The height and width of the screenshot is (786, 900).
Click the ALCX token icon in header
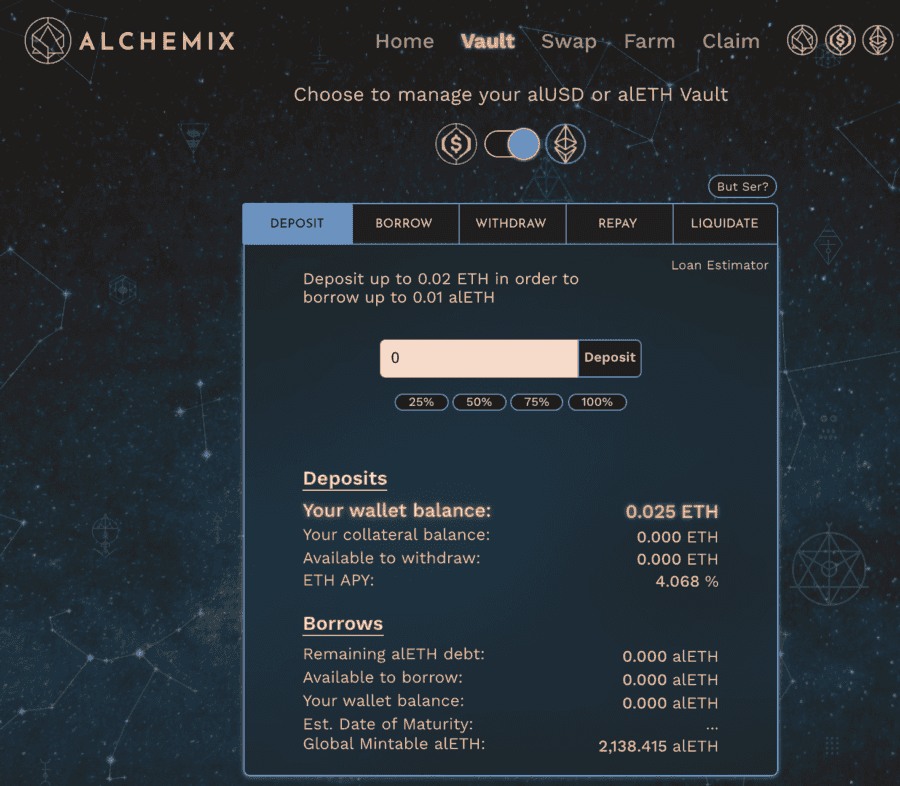click(x=802, y=41)
